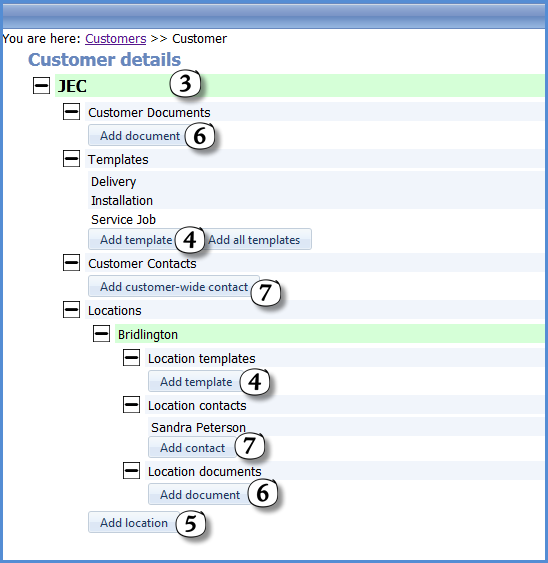Select the Sandra Peterson contact
548x563 pixels.
[198, 427]
